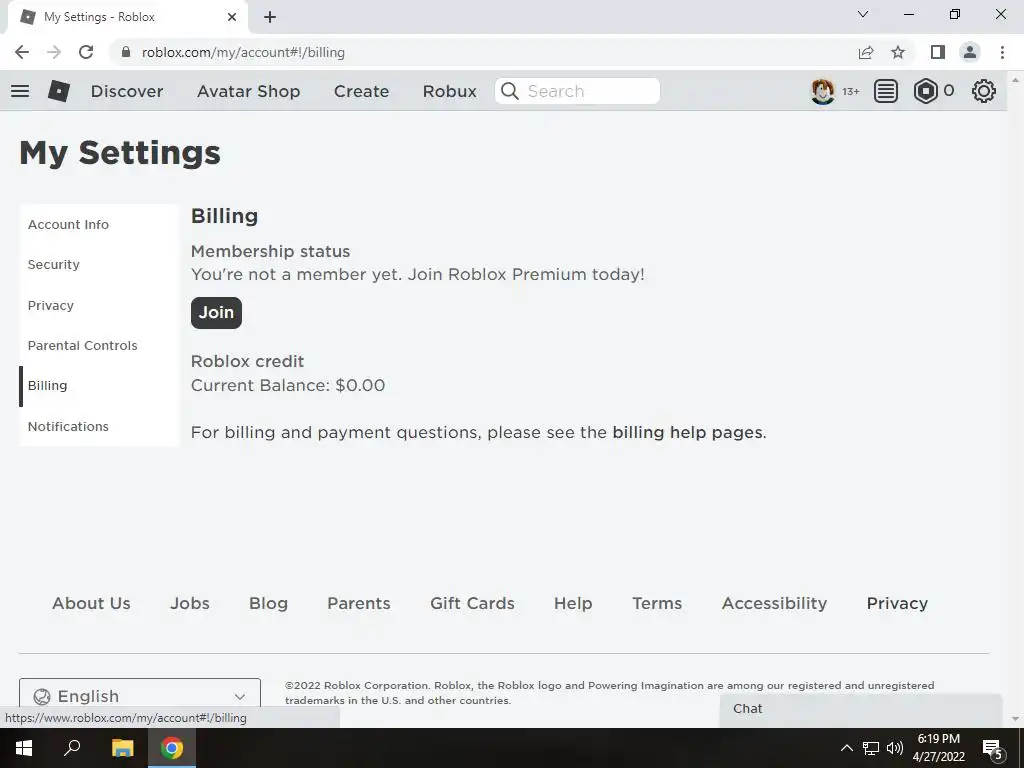Open the Blog footer link
Viewport: 1024px width, 768px height.
[x=268, y=603]
